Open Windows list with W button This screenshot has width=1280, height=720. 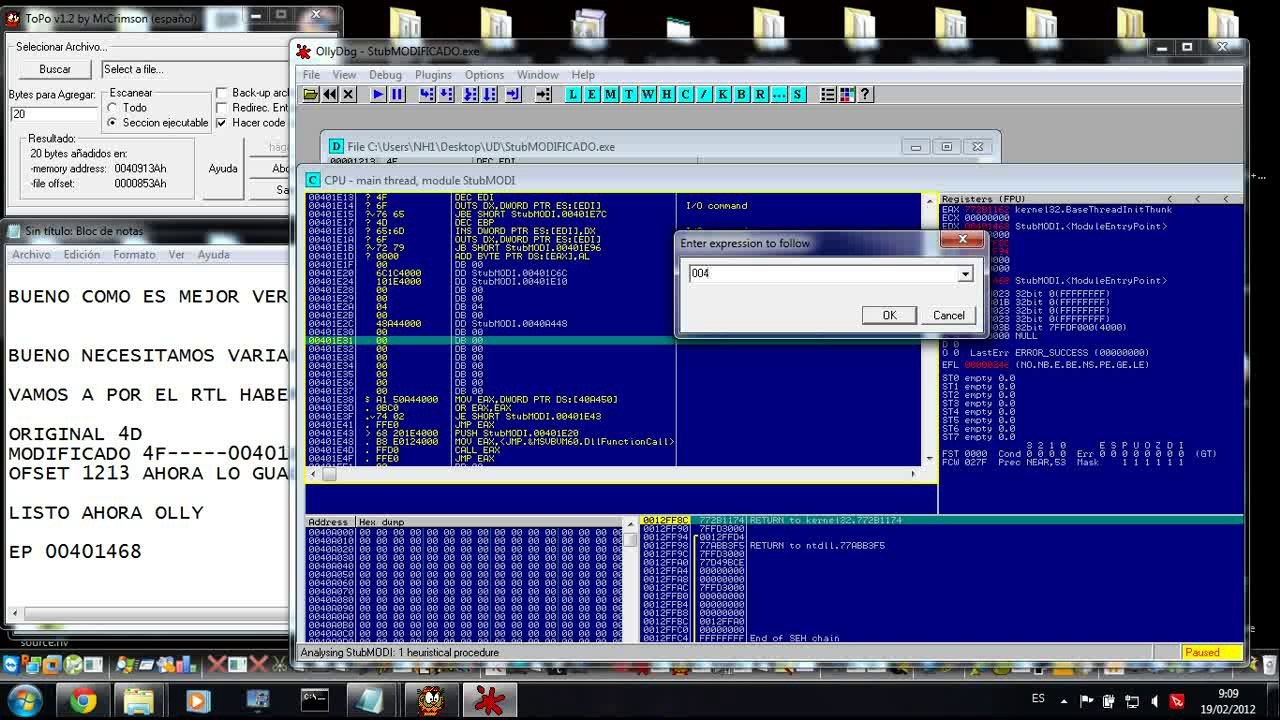click(x=648, y=94)
